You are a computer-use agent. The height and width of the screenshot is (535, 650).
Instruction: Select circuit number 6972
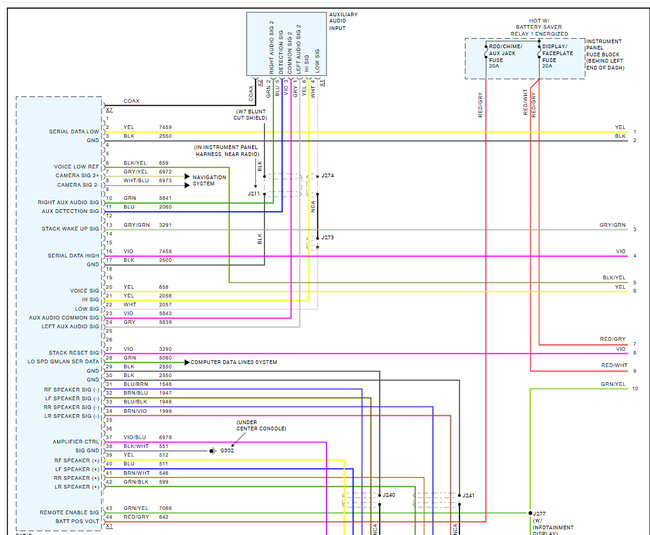click(x=165, y=172)
